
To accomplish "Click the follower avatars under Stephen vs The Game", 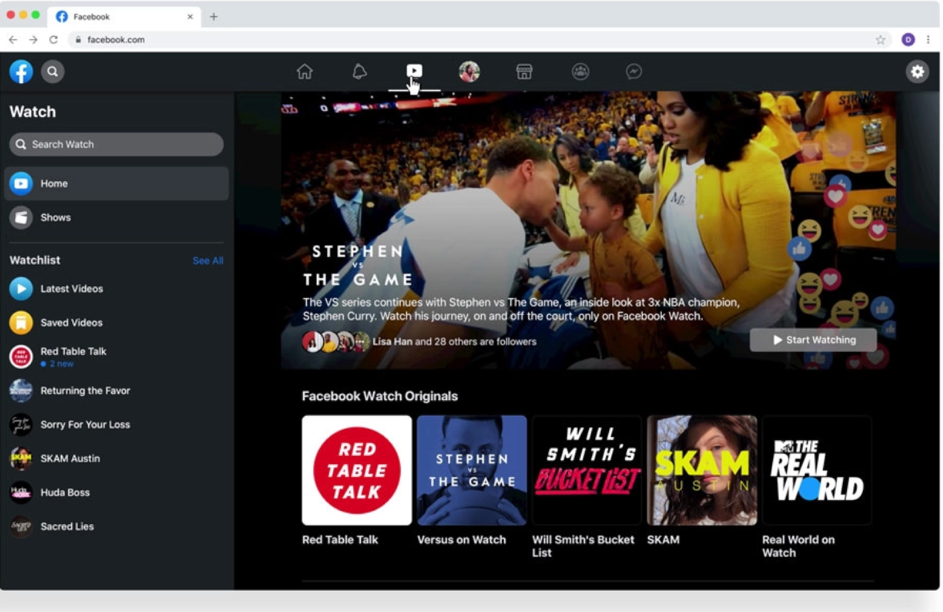I will [x=336, y=341].
